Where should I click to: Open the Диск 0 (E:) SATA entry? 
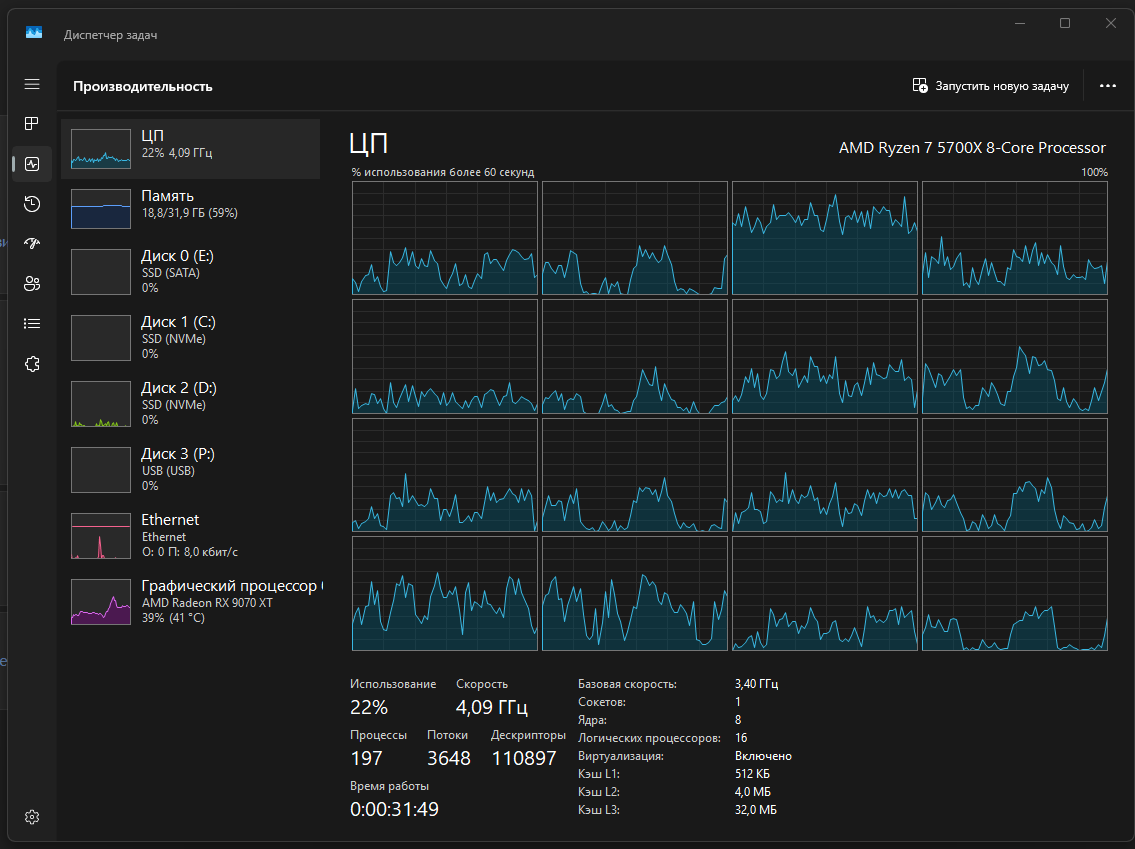point(190,271)
